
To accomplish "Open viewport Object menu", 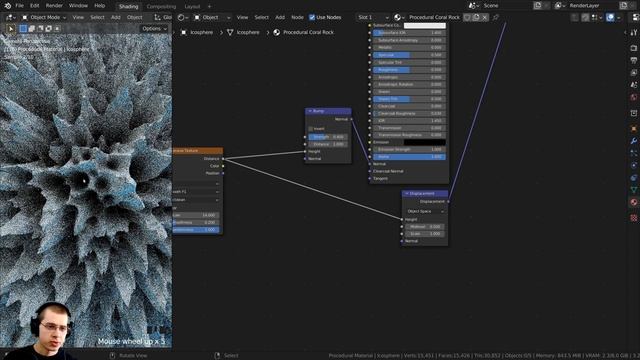I will pyautogui.click(x=134, y=17).
